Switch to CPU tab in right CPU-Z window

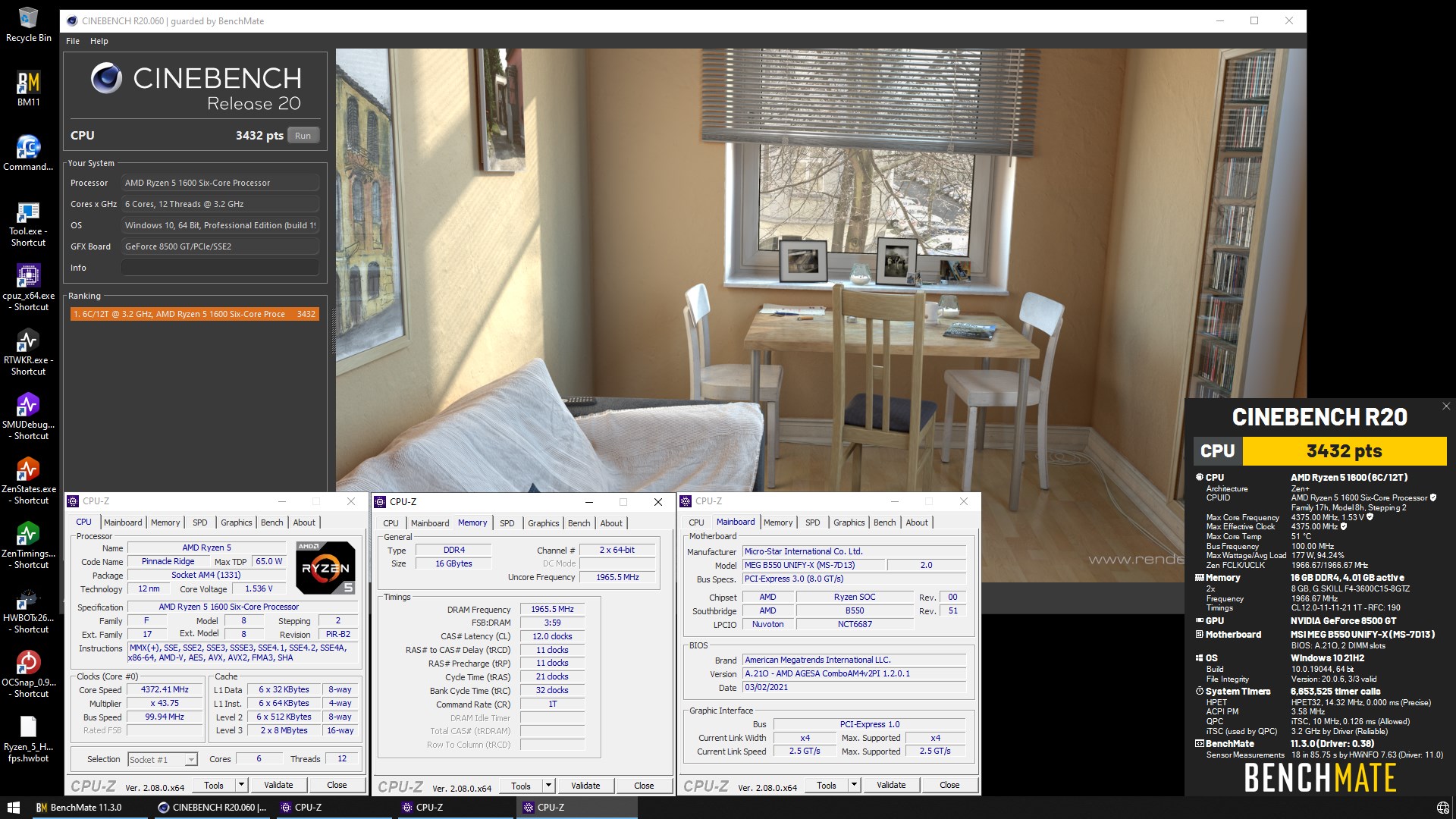[x=696, y=522]
